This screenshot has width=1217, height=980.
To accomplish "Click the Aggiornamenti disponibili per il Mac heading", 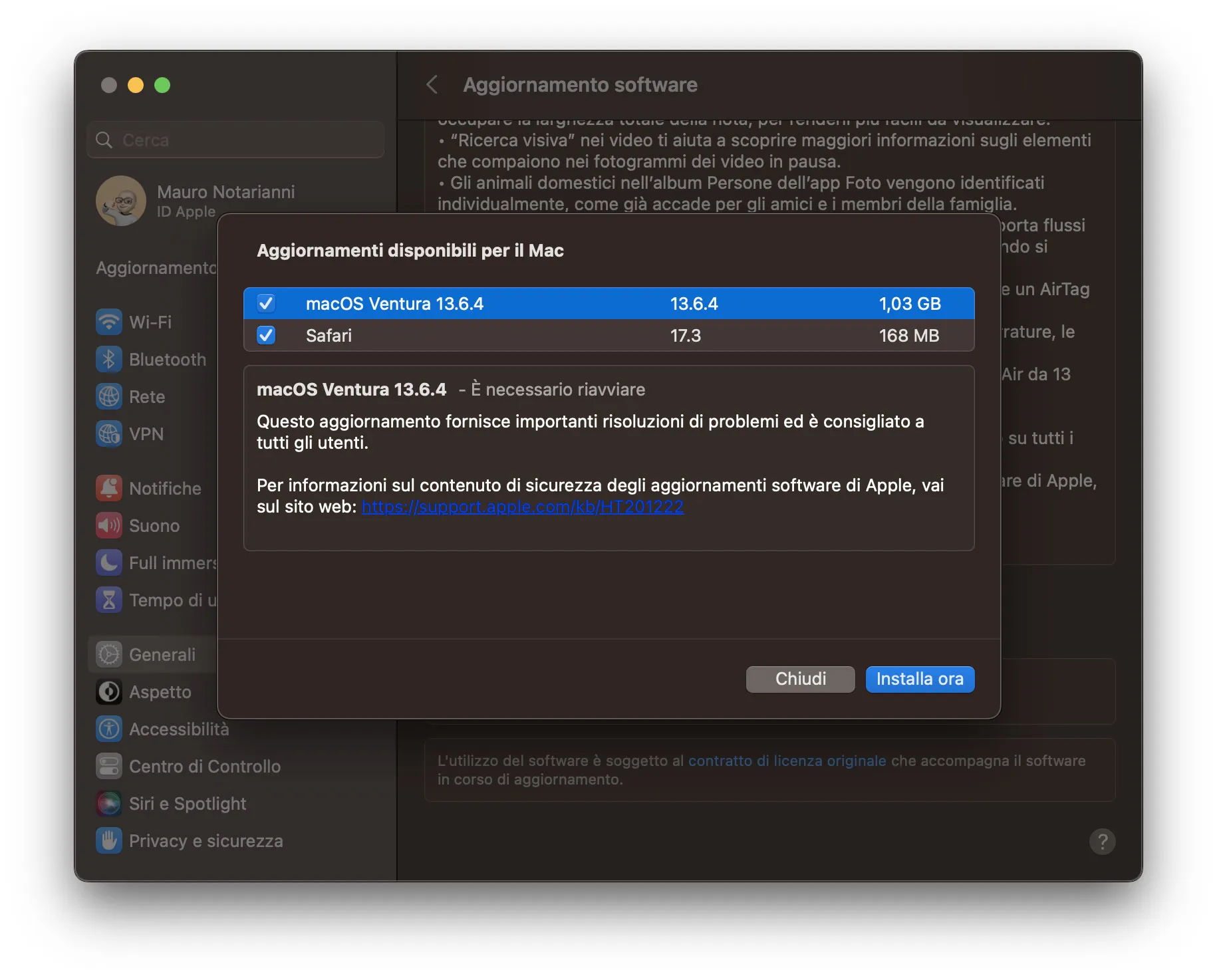I will [410, 251].
